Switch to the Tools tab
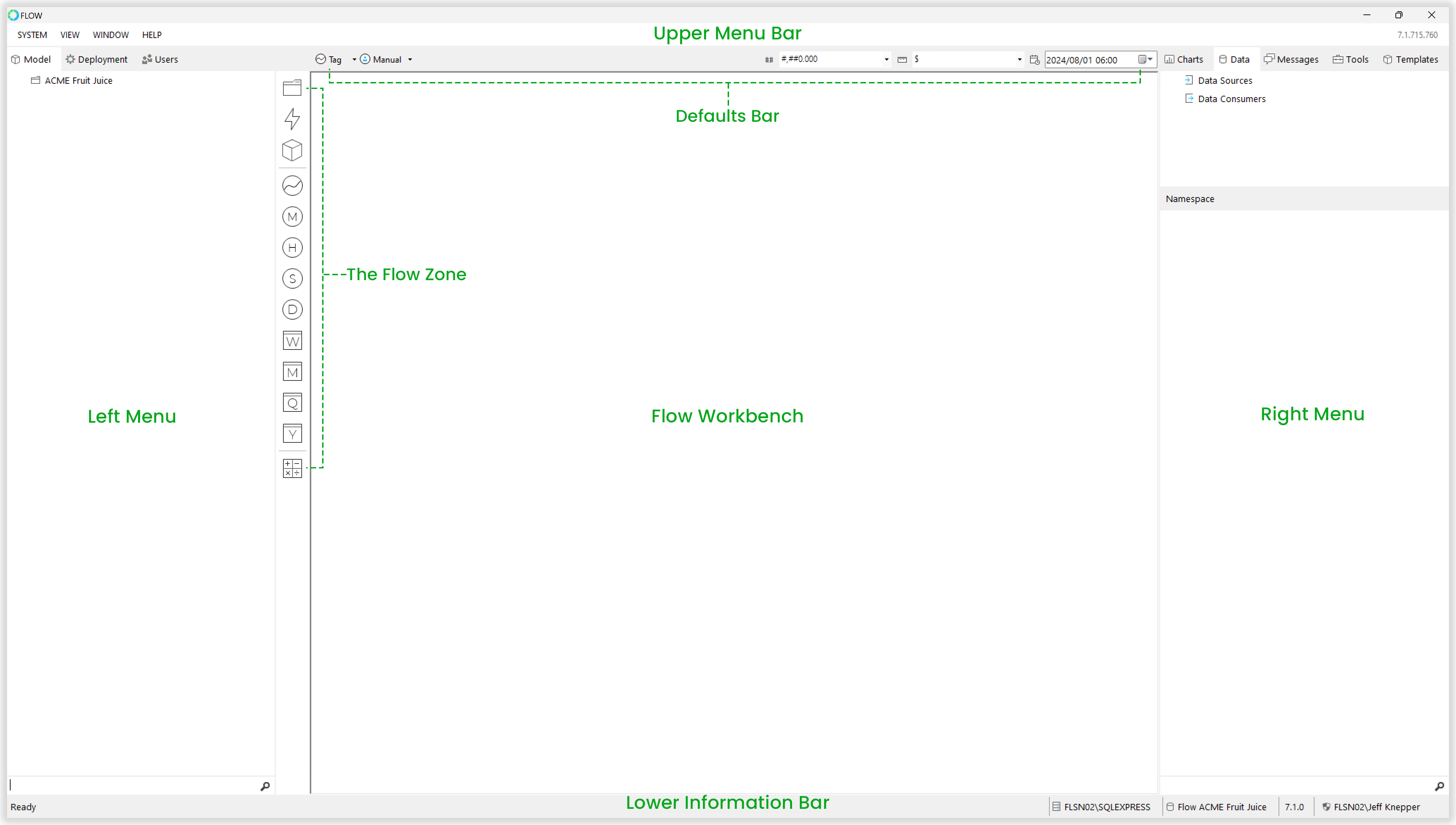1456x825 pixels. tap(1351, 59)
